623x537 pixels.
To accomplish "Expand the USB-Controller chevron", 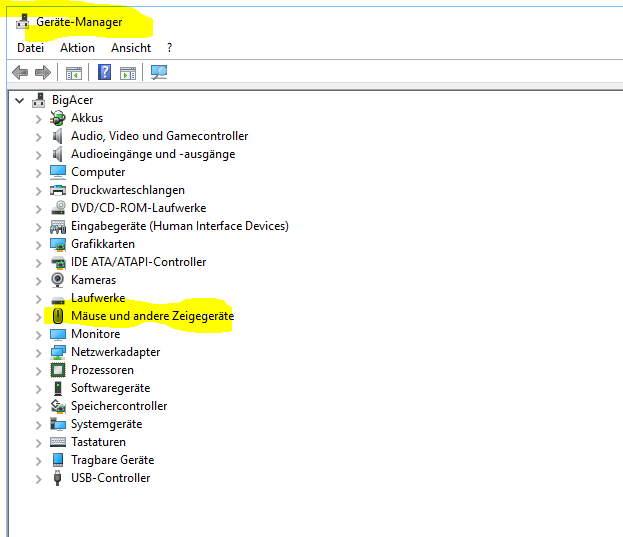I will [39, 479].
